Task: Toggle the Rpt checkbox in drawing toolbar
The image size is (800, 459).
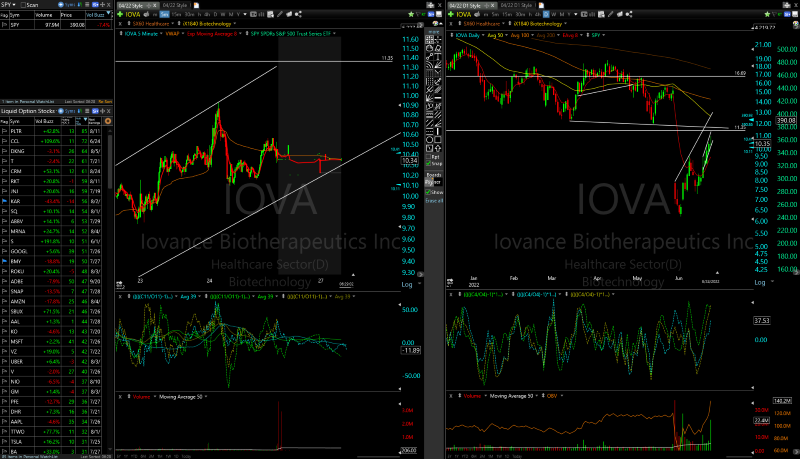Action: 429,157
